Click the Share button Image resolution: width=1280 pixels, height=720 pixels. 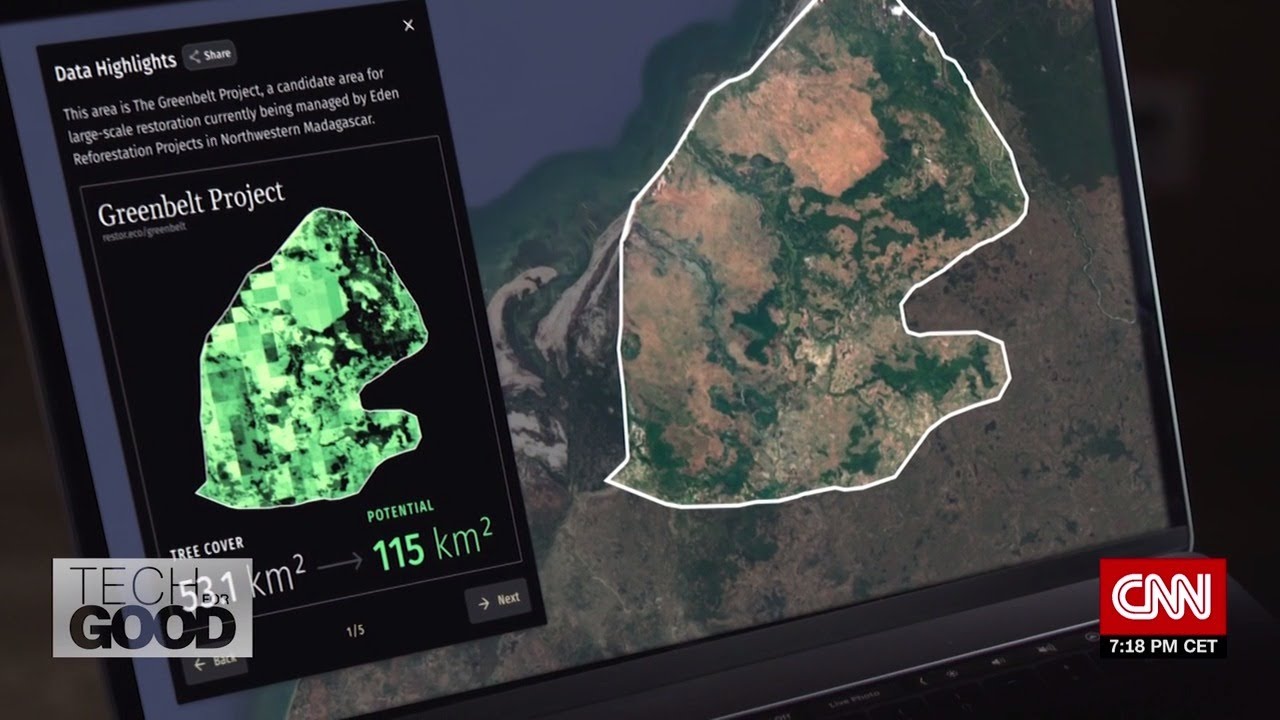tap(210, 55)
